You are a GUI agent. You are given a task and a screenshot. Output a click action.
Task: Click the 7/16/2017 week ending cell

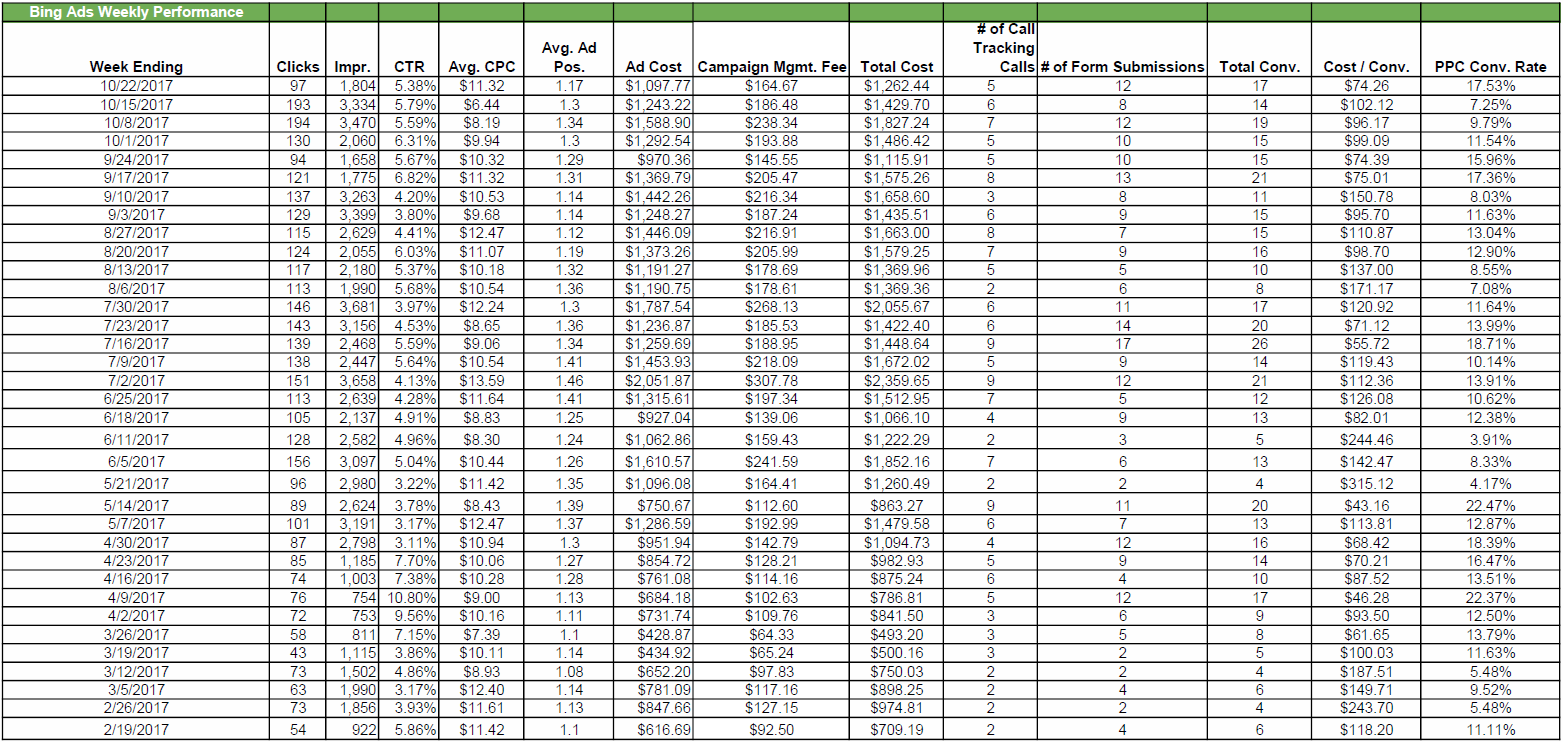[136, 343]
